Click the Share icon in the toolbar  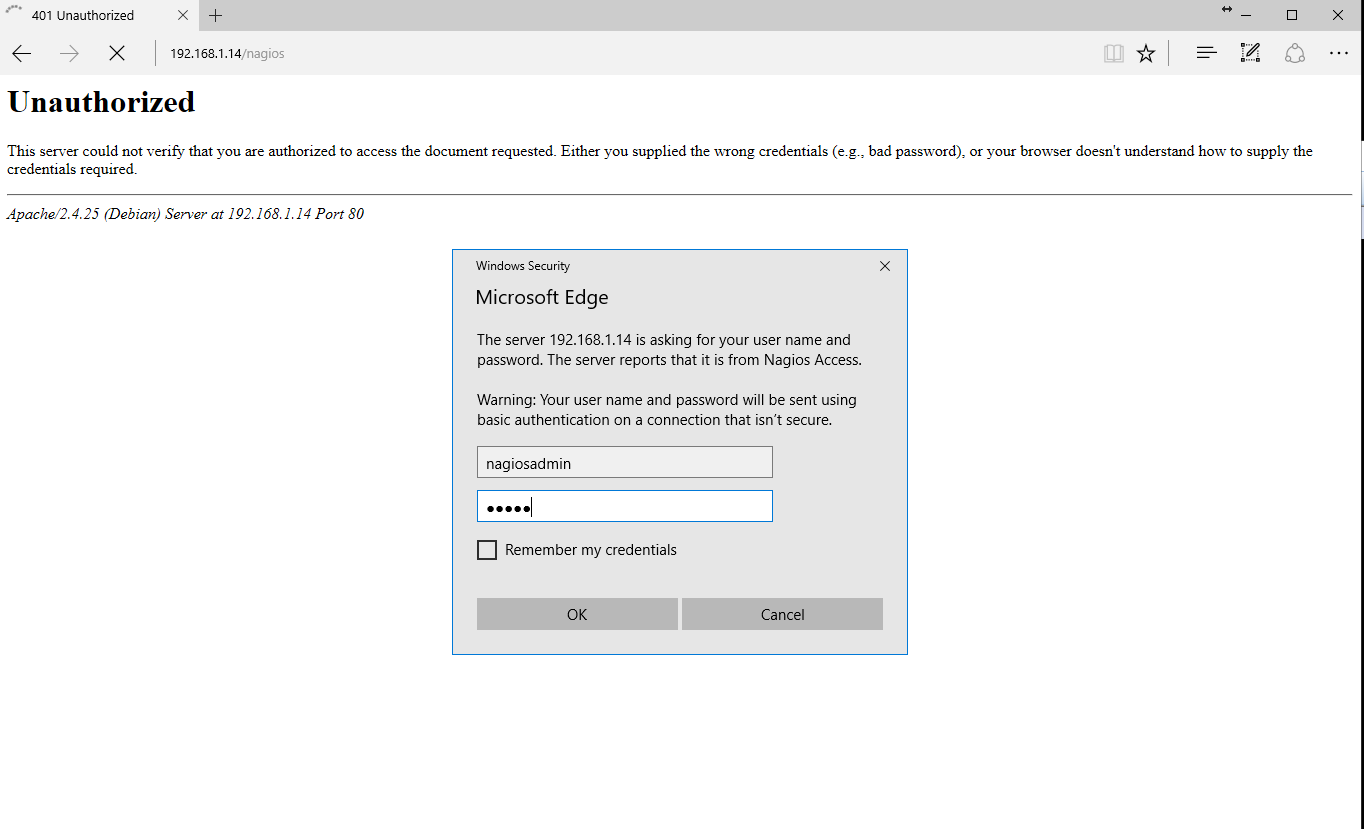pos(1295,54)
